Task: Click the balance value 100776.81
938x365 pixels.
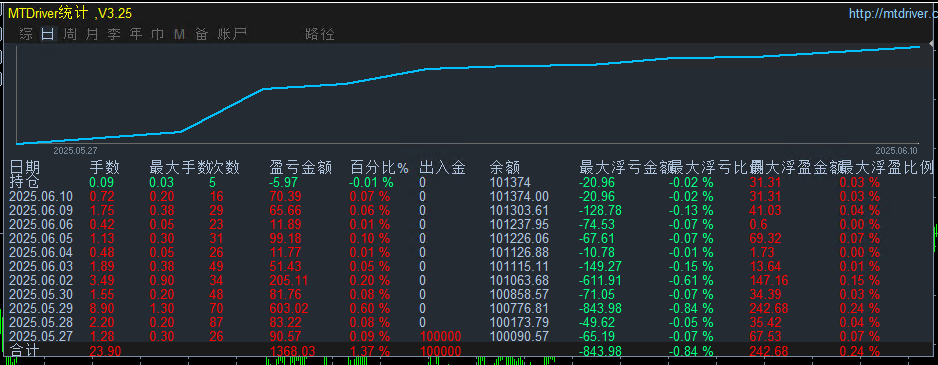Action: tap(519, 308)
